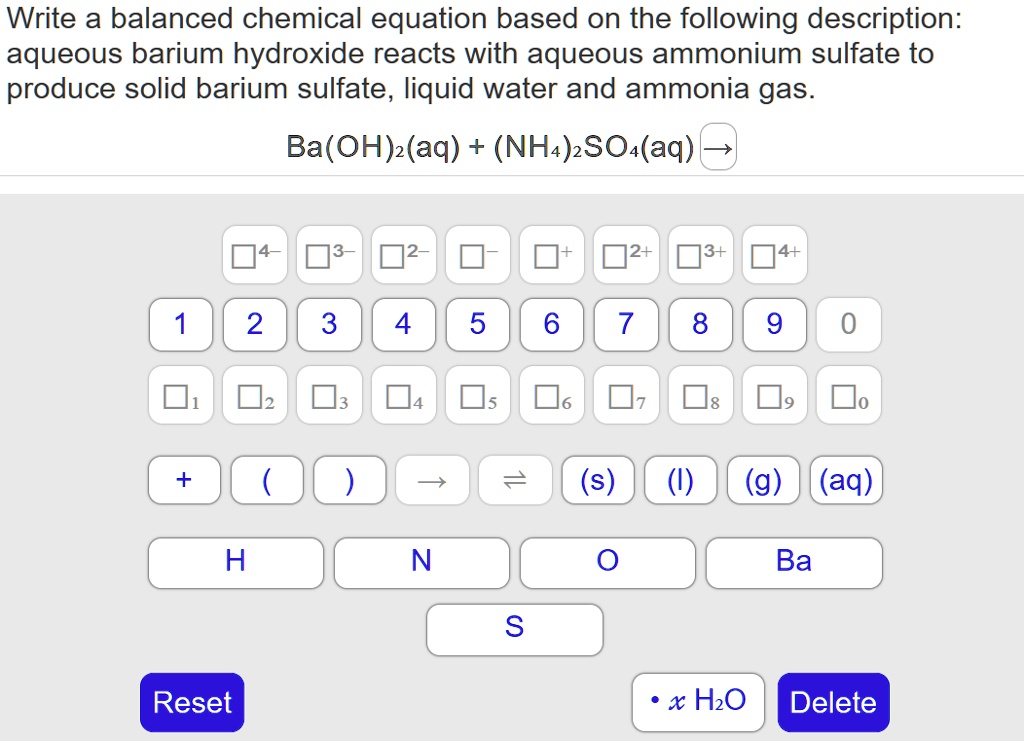Click the Ba element key

[x=794, y=562]
